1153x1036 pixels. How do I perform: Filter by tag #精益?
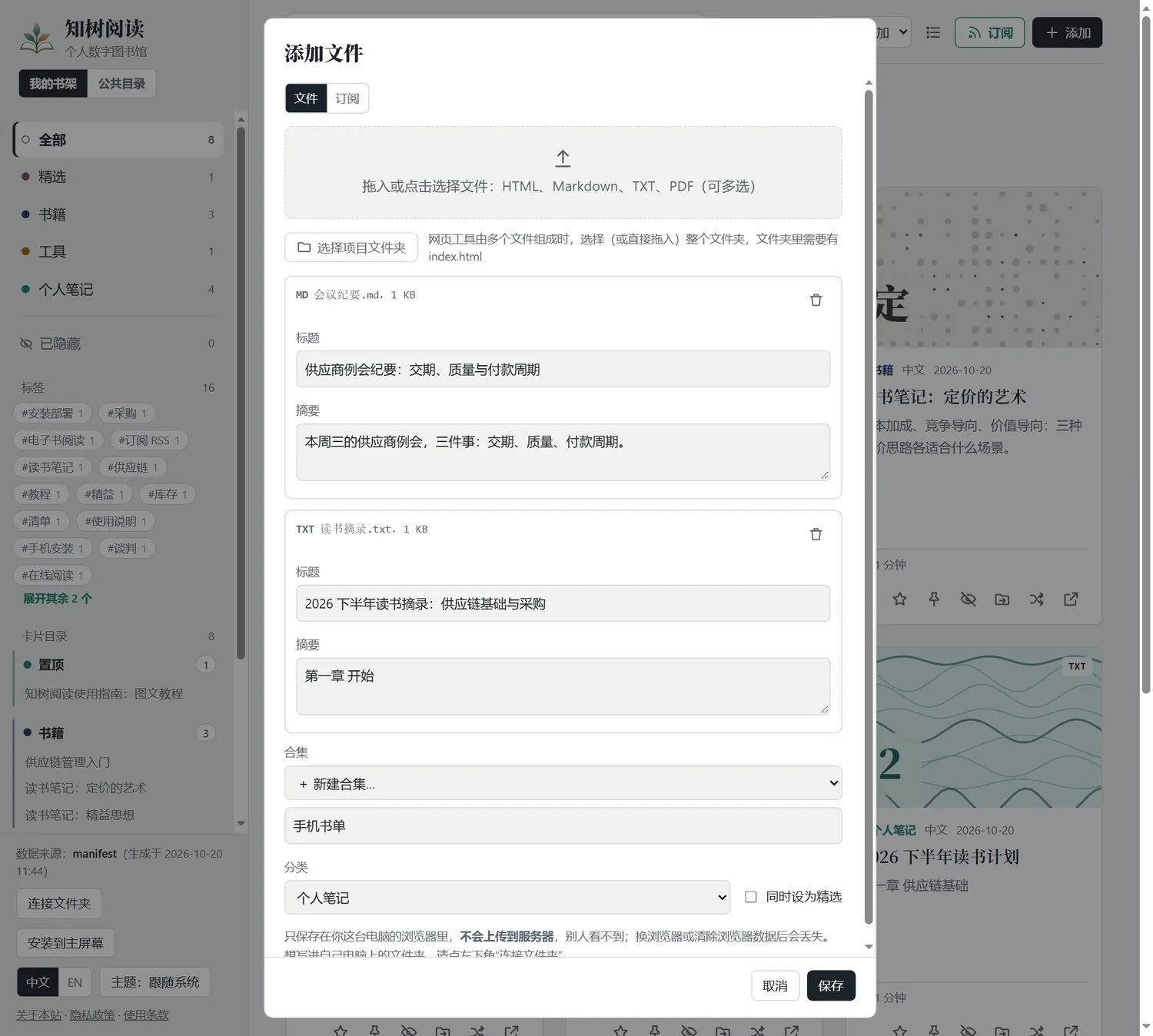click(105, 494)
